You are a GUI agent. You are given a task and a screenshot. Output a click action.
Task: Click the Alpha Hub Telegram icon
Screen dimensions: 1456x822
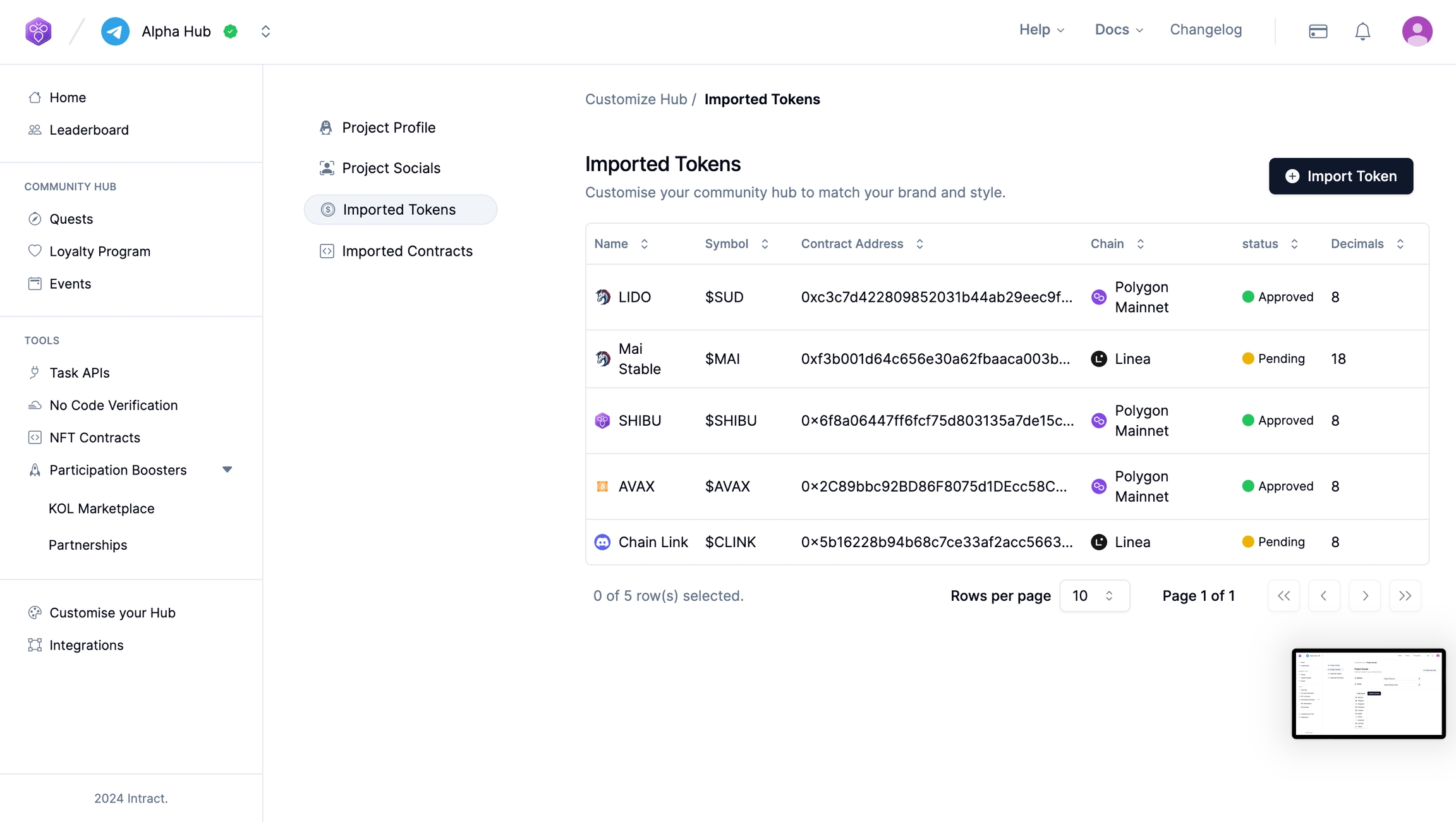click(x=115, y=31)
